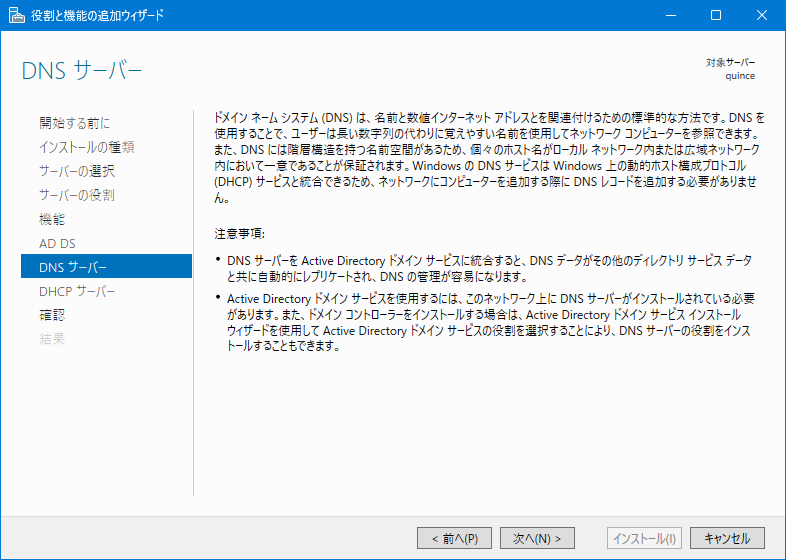Select 機能 step in sidebar
786x560 pixels.
pos(52,219)
